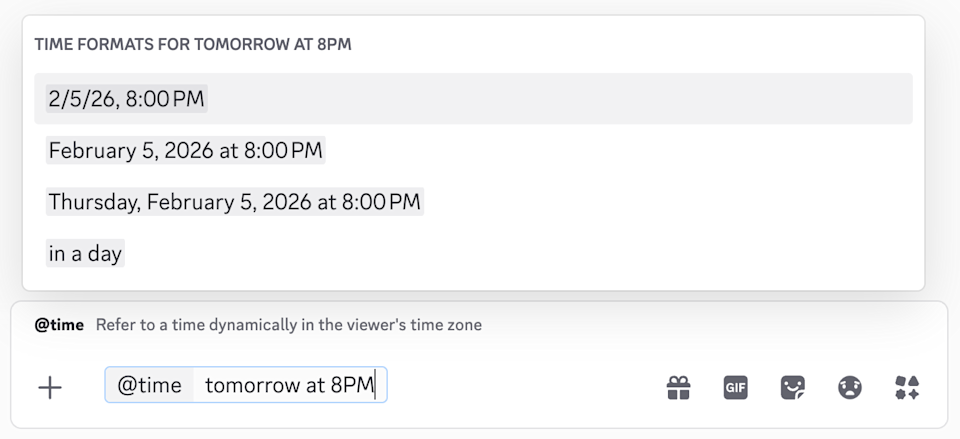Screen dimensions: 960x439
Task: Open the GIF picker
Action: pyautogui.click(x=735, y=388)
